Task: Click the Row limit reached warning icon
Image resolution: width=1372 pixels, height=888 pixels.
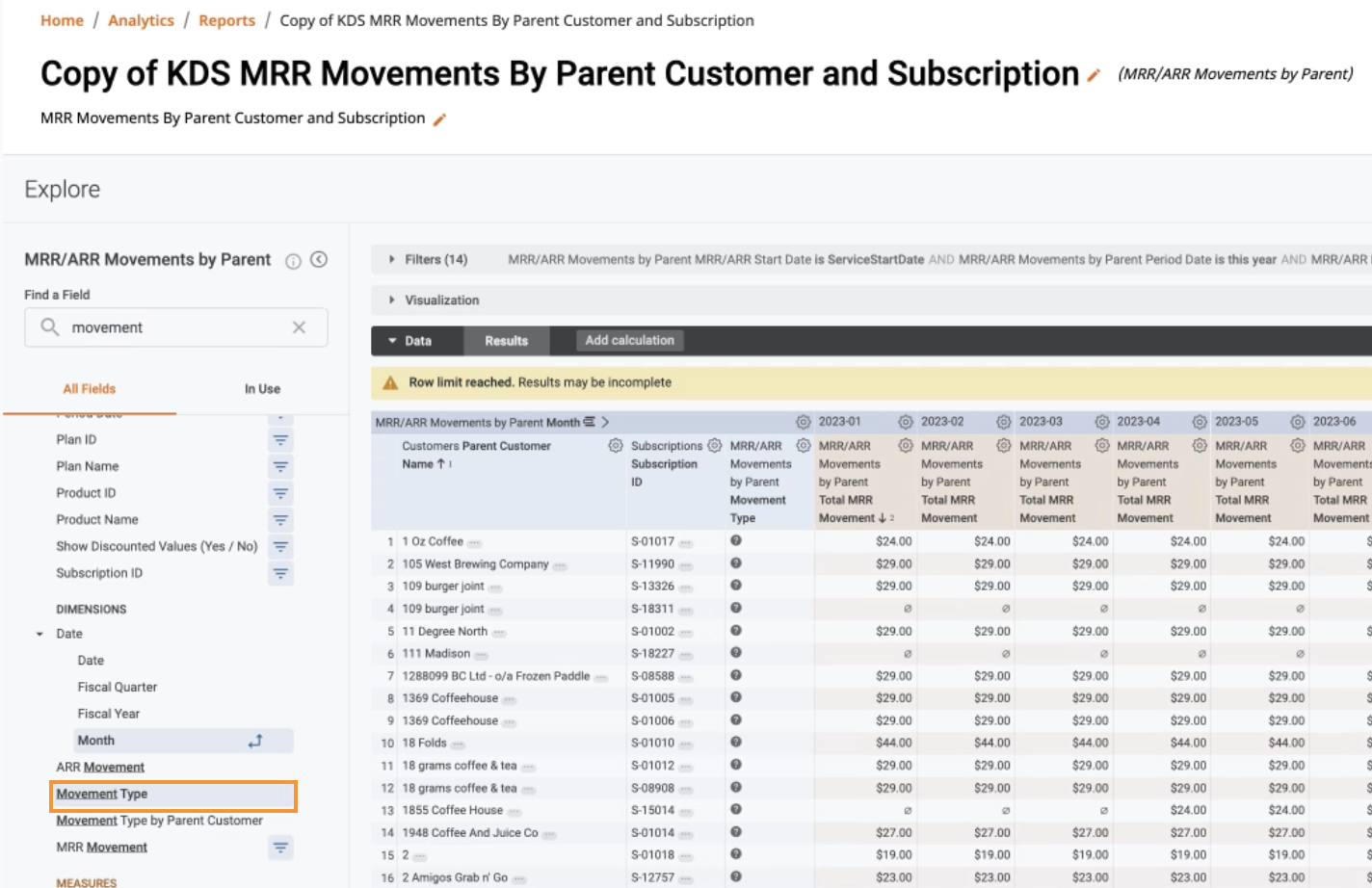Action: click(390, 382)
